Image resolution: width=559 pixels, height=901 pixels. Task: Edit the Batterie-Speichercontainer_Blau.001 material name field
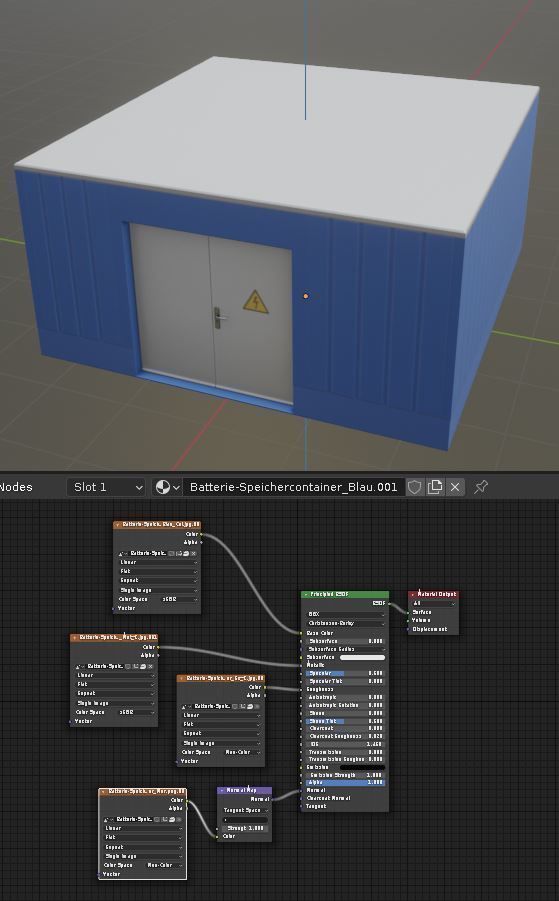[x=294, y=487]
